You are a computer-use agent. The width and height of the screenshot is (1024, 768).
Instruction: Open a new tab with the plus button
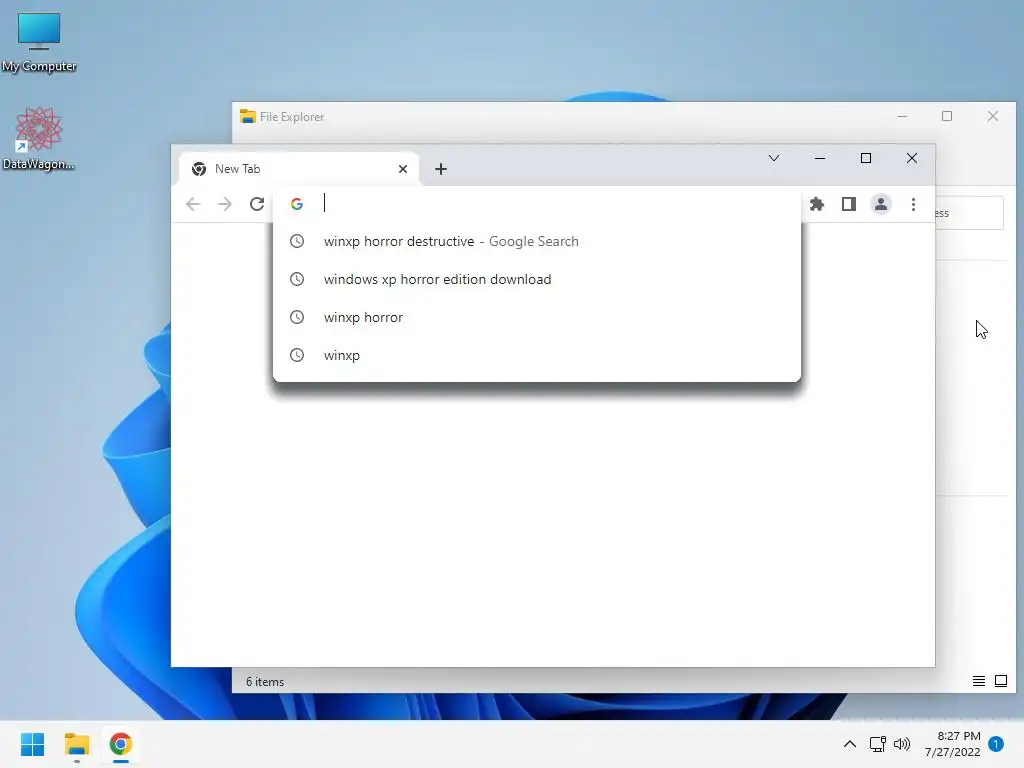(441, 169)
